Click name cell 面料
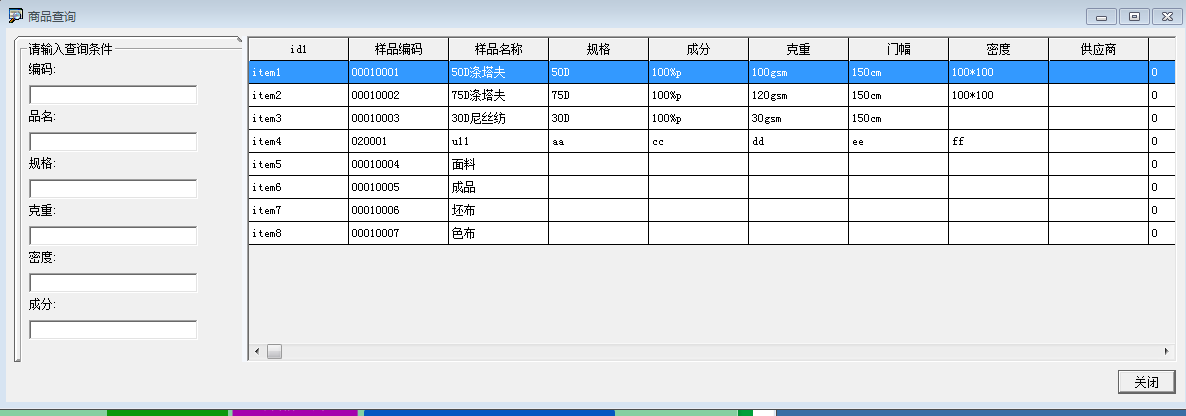The image size is (1186, 416). pos(498,164)
